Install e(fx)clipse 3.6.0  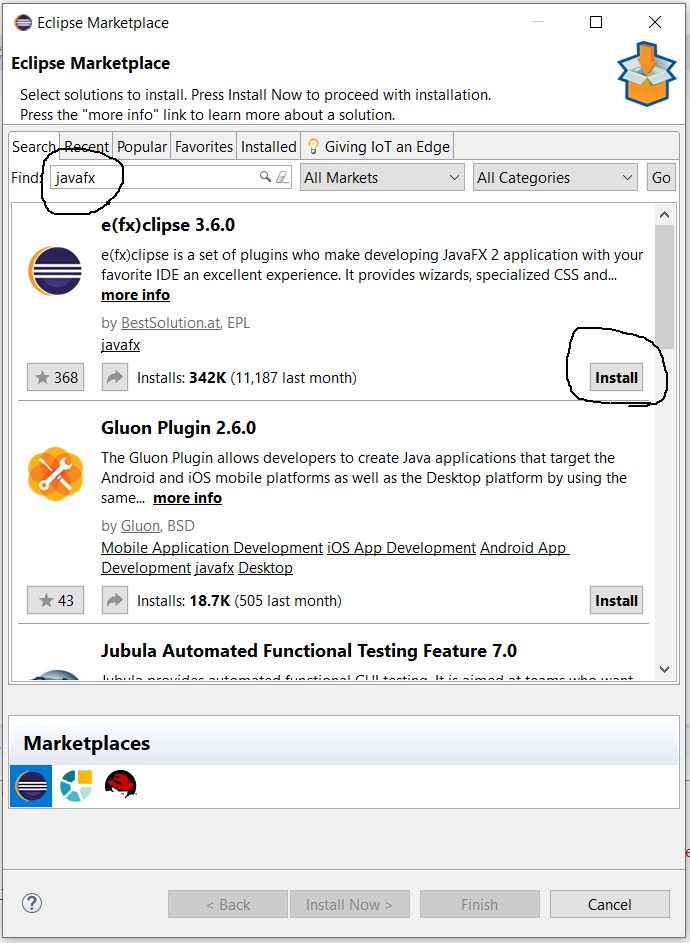point(616,378)
